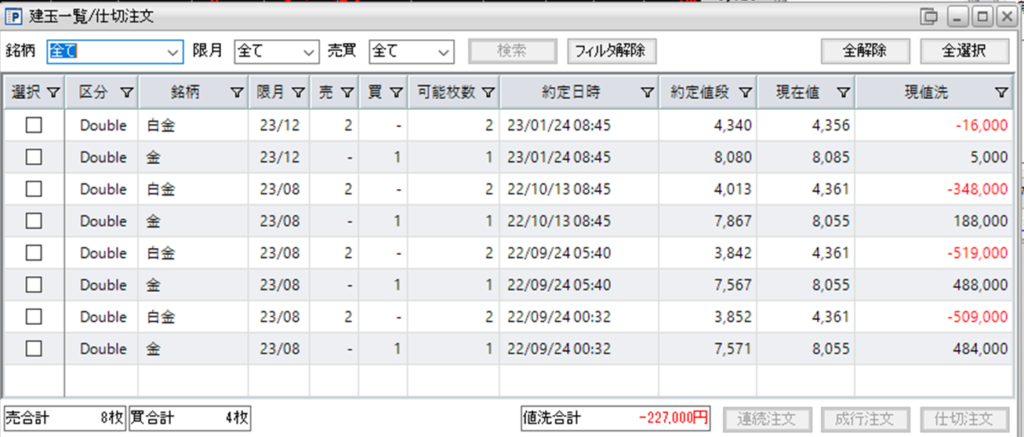The image size is (1024, 437).
Task: Open the 売買 dropdown
Action: [411, 52]
